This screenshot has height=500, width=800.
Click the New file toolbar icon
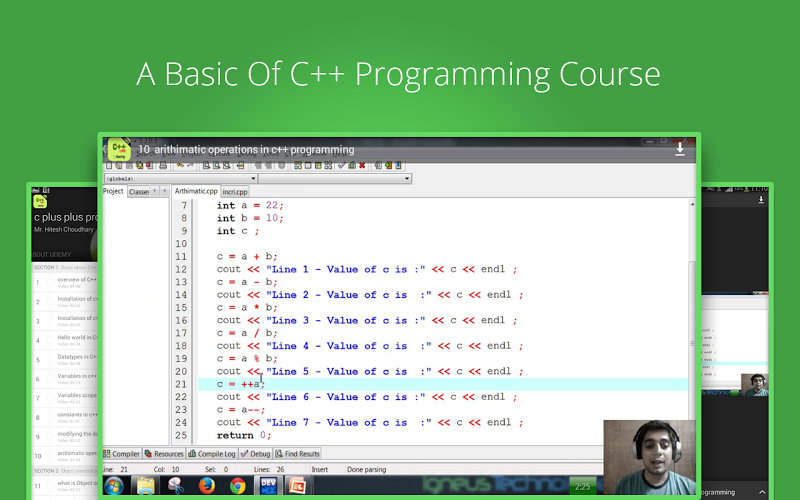(109, 165)
